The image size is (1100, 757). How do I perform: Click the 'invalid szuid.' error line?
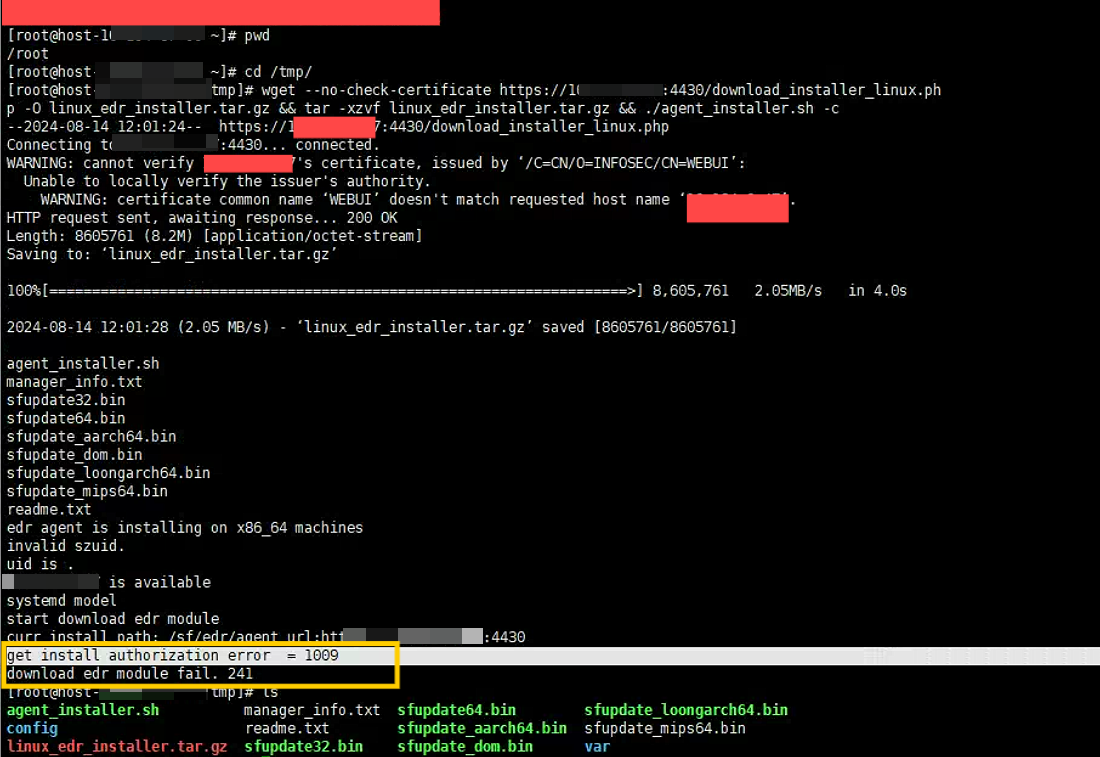tap(65, 545)
